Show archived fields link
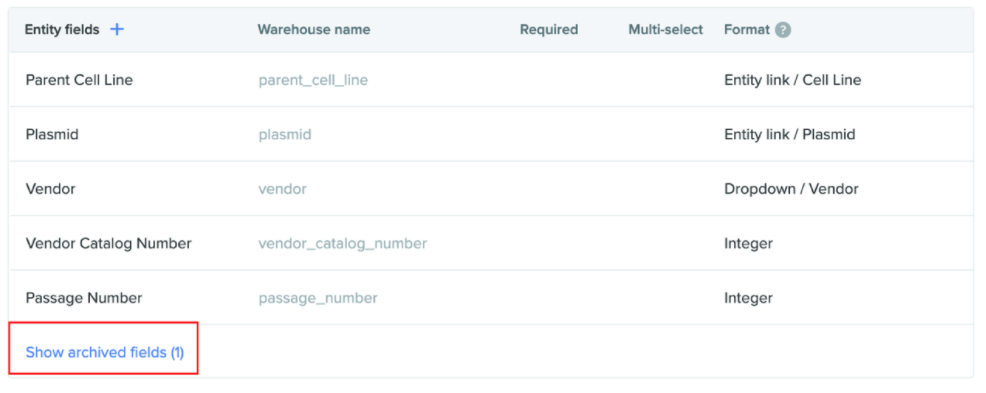This screenshot has height=393, width=986. click(104, 352)
